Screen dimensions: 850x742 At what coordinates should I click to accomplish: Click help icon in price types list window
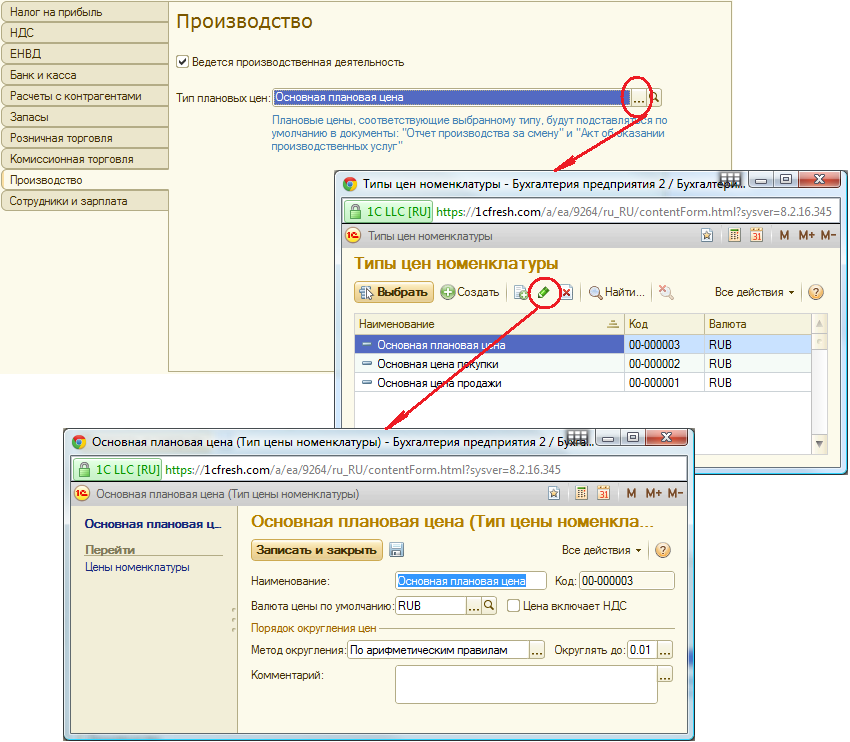click(x=815, y=292)
